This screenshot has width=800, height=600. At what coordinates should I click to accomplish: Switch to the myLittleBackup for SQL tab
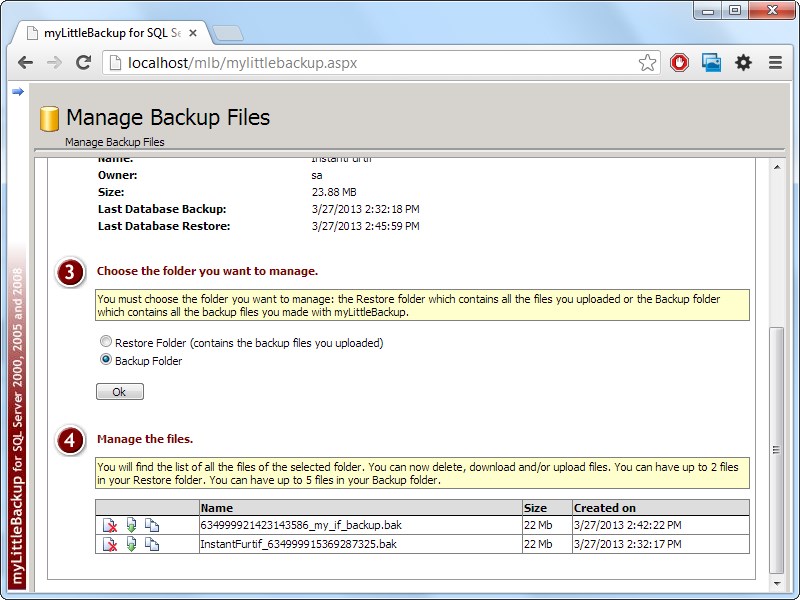click(112, 33)
